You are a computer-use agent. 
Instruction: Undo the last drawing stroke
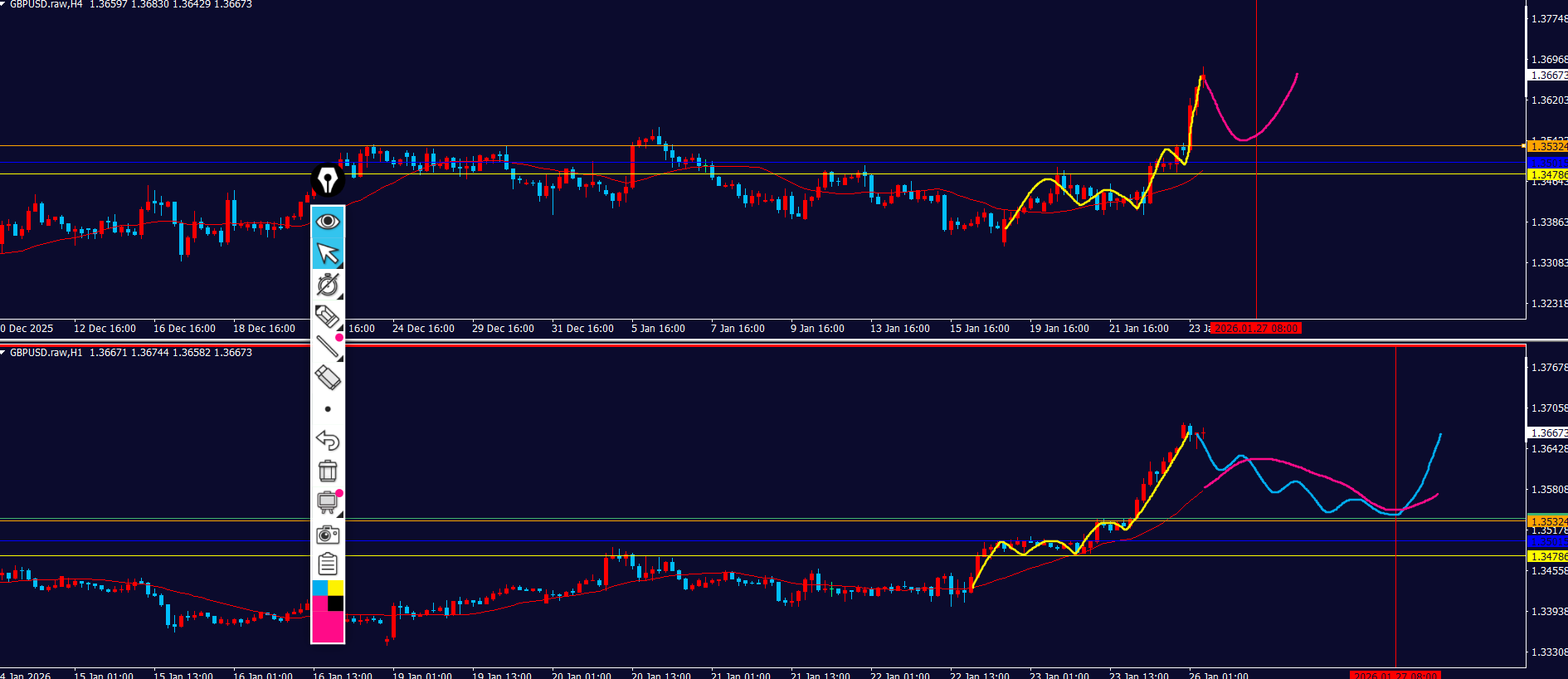[x=328, y=440]
